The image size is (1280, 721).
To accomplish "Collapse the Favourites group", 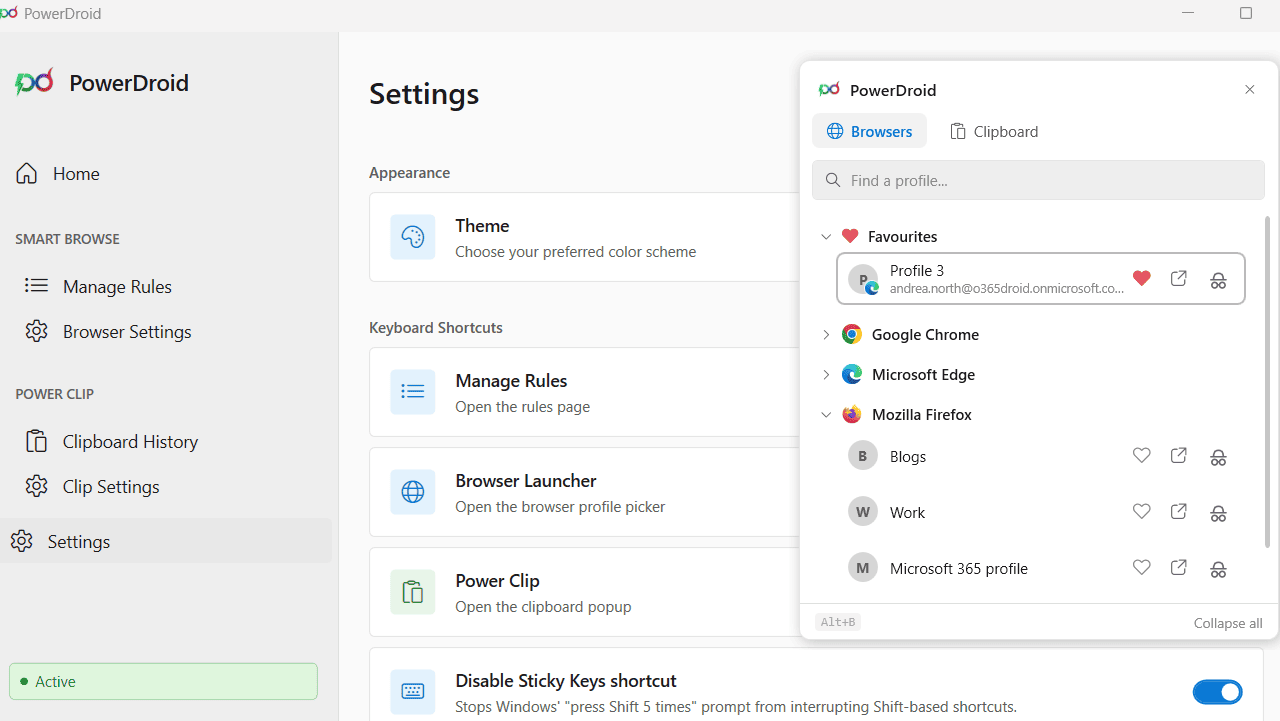I will click(826, 236).
